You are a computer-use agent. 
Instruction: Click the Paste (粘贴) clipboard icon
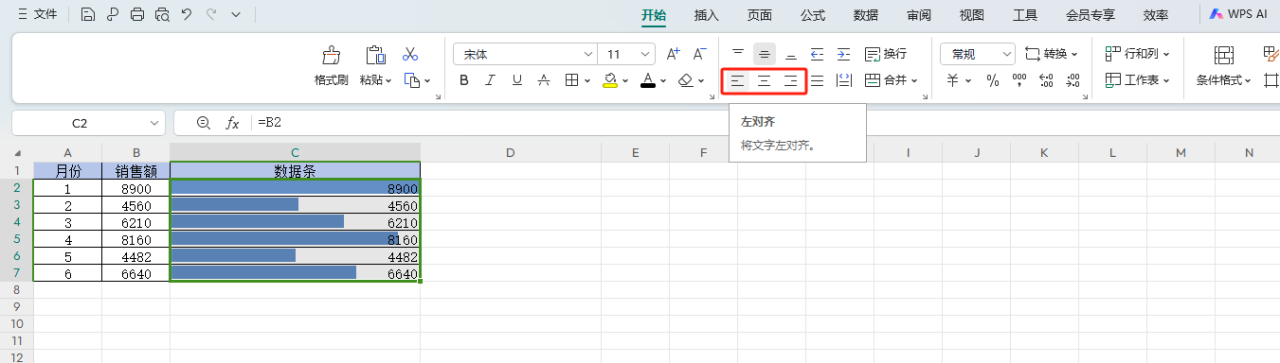[375, 55]
